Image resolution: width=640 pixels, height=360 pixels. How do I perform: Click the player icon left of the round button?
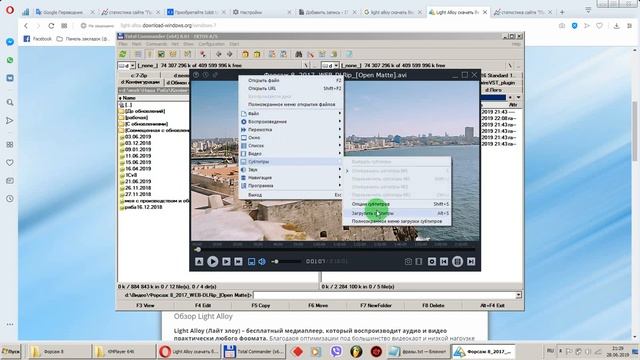coord(444,262)
